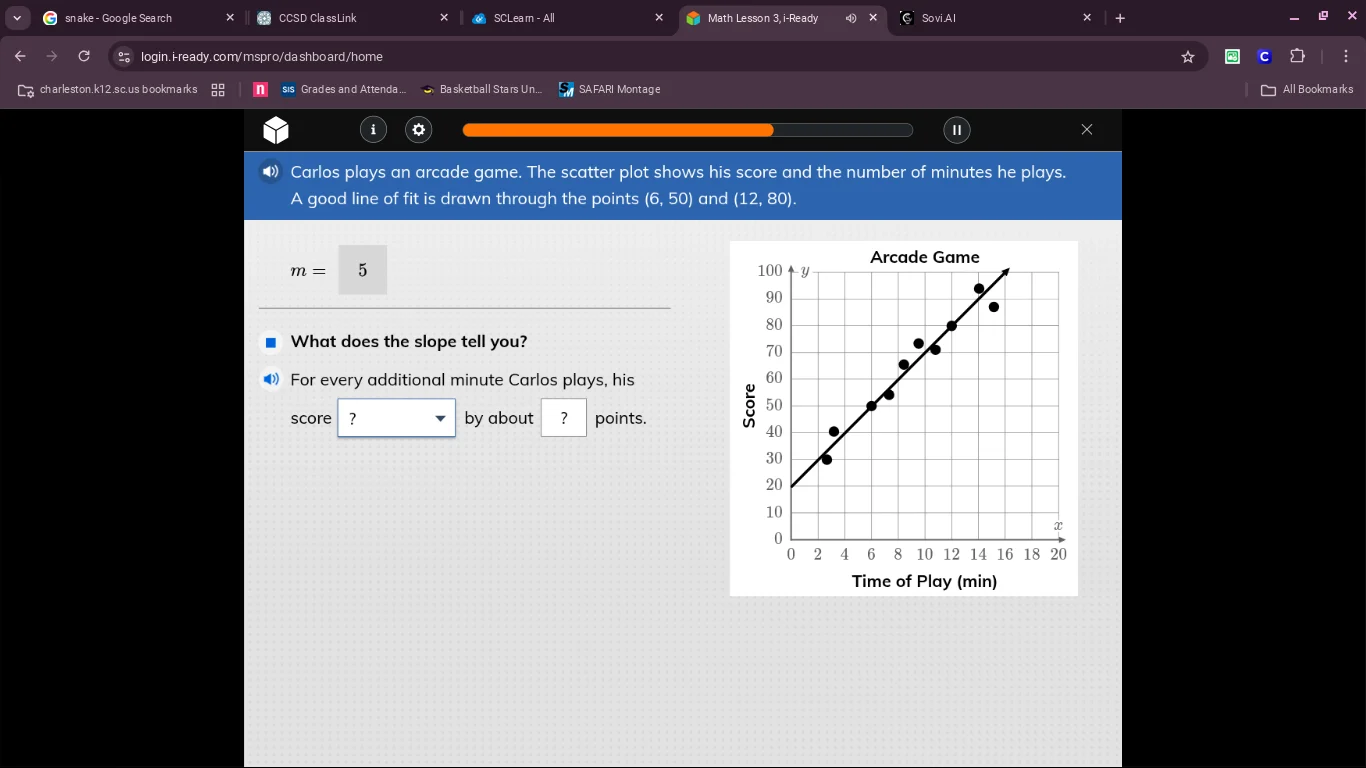Bookmark this page using the star icon
Viewport: 1366px width, 768px height.
pos(1188,57)
